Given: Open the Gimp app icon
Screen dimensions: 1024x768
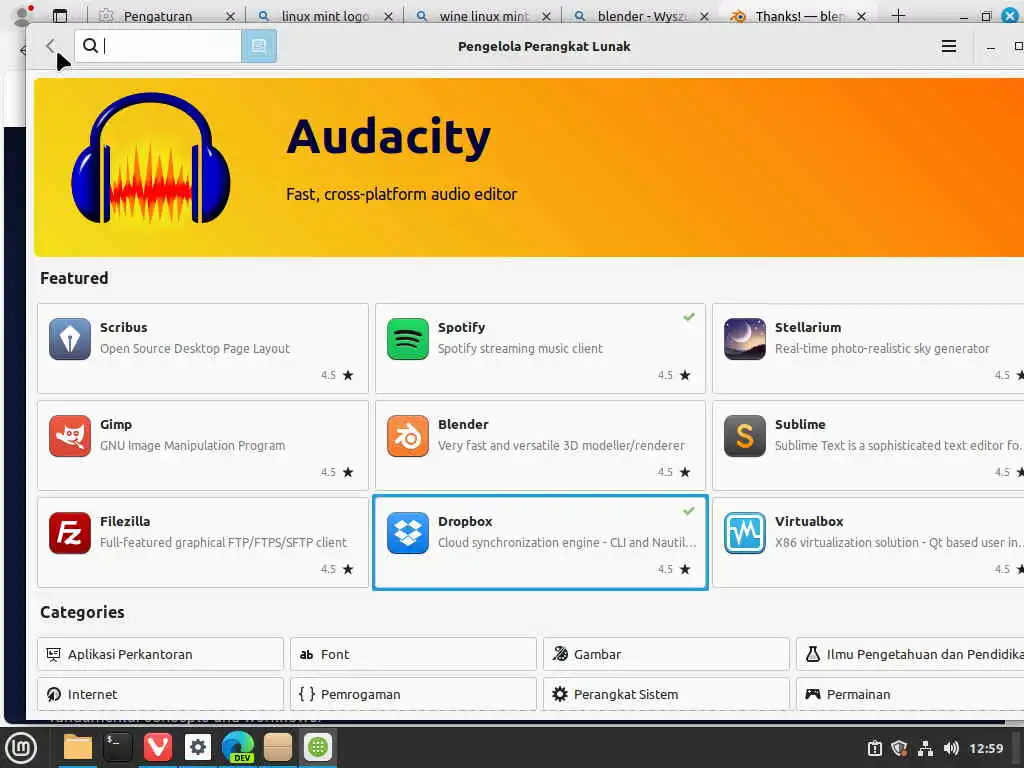Looking at the screenshot, I should pos(70,436).
